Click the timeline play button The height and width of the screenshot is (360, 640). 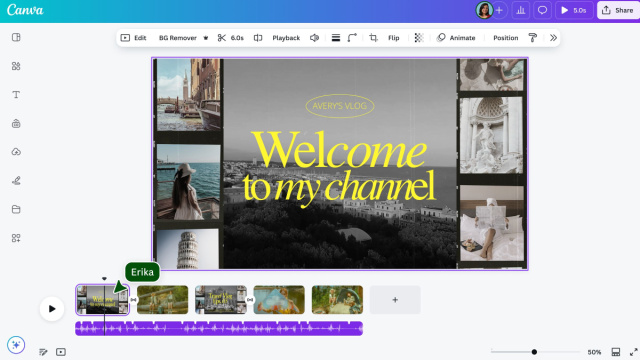pos(52,309)
